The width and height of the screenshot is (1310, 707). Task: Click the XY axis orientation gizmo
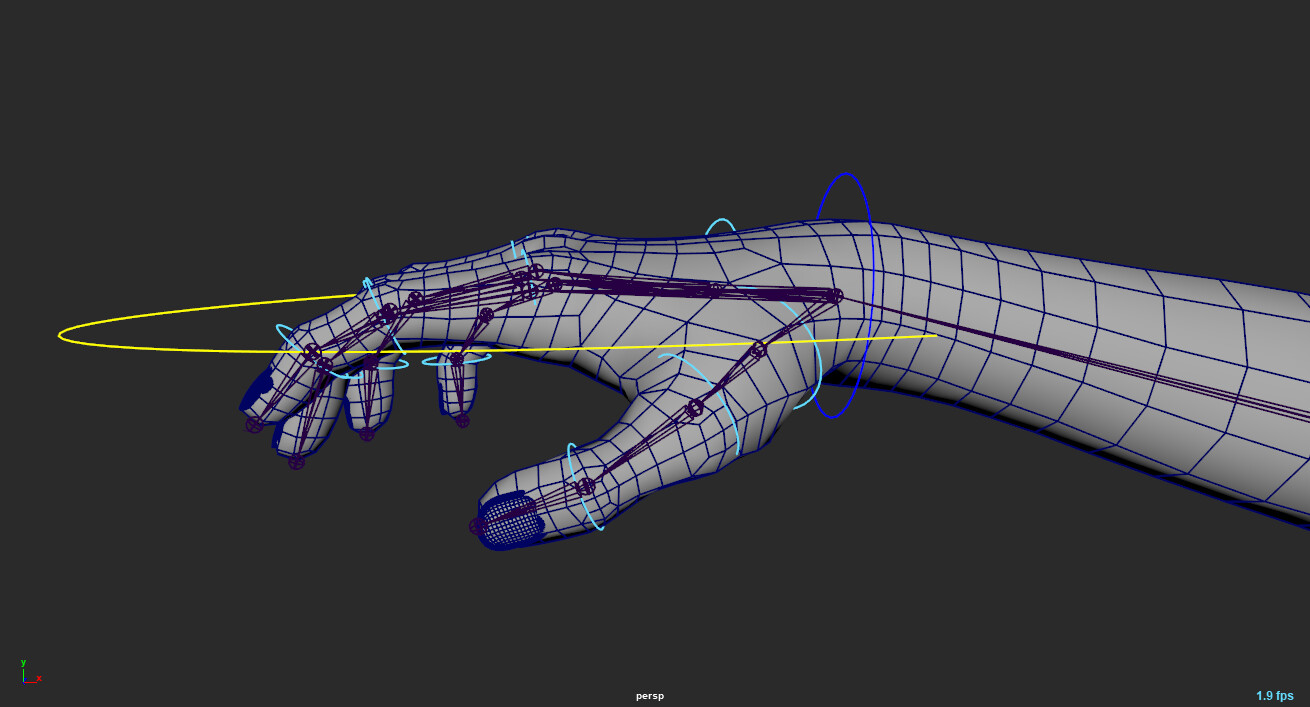30,671
